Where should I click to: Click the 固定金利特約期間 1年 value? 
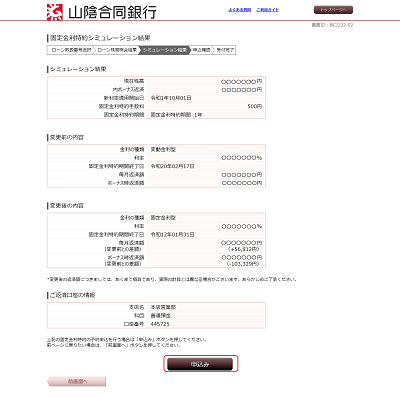176,115
